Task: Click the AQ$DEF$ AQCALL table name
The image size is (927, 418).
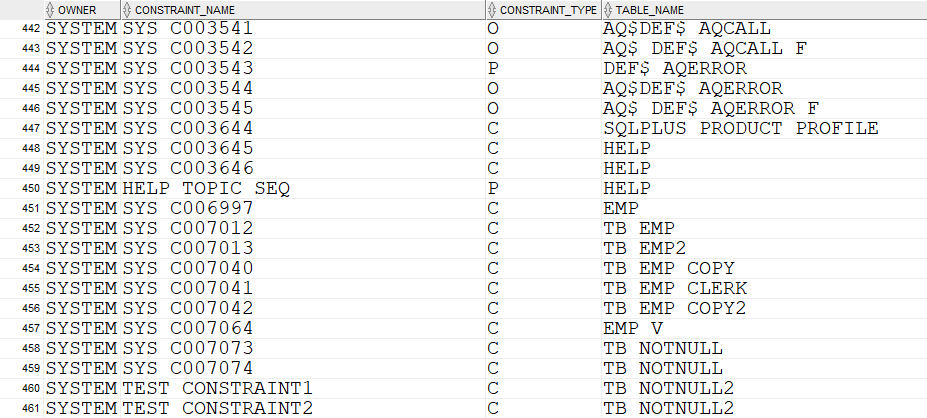Action: point(687,28)
